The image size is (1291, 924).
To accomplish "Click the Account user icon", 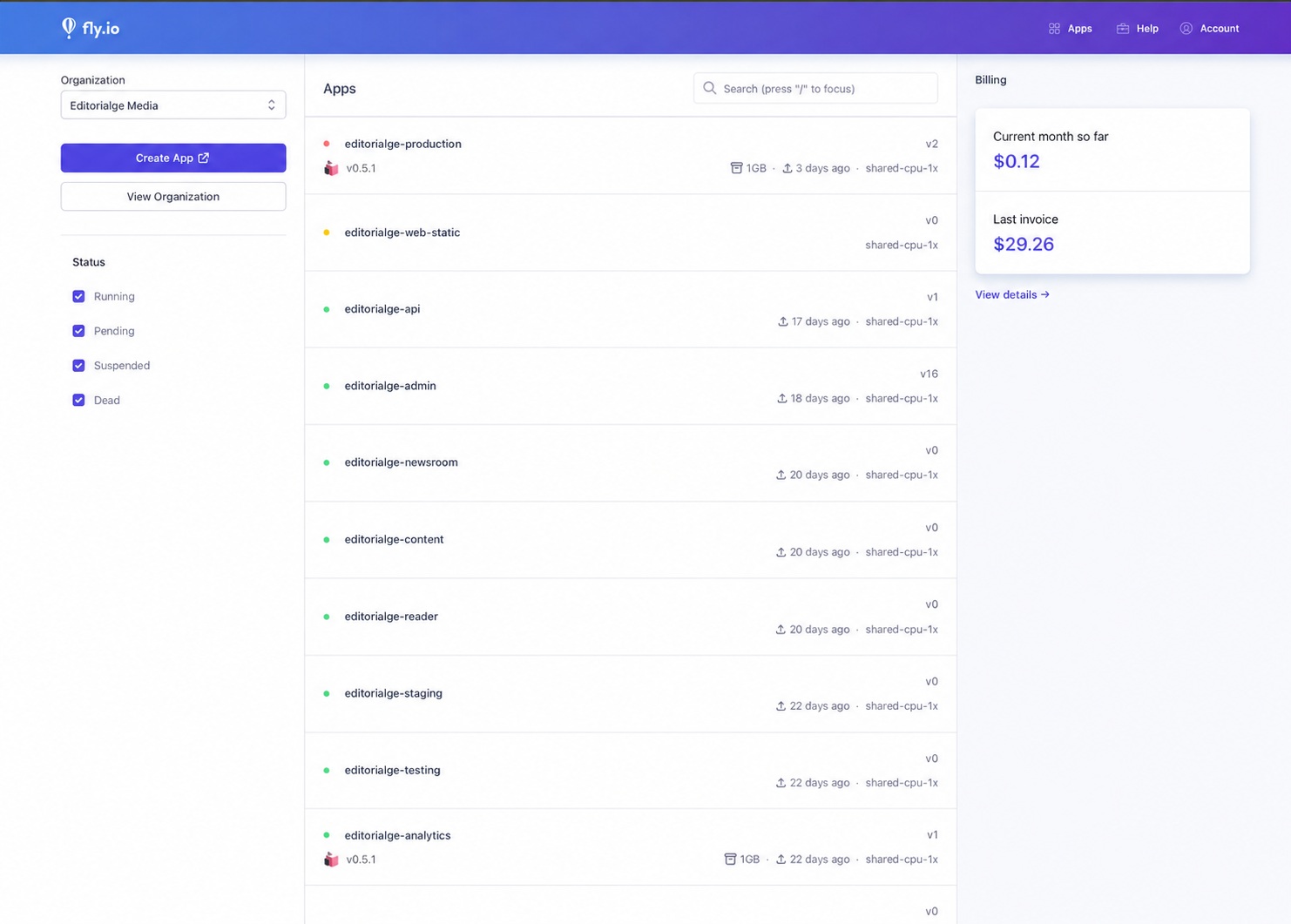I will point(1186,29).
